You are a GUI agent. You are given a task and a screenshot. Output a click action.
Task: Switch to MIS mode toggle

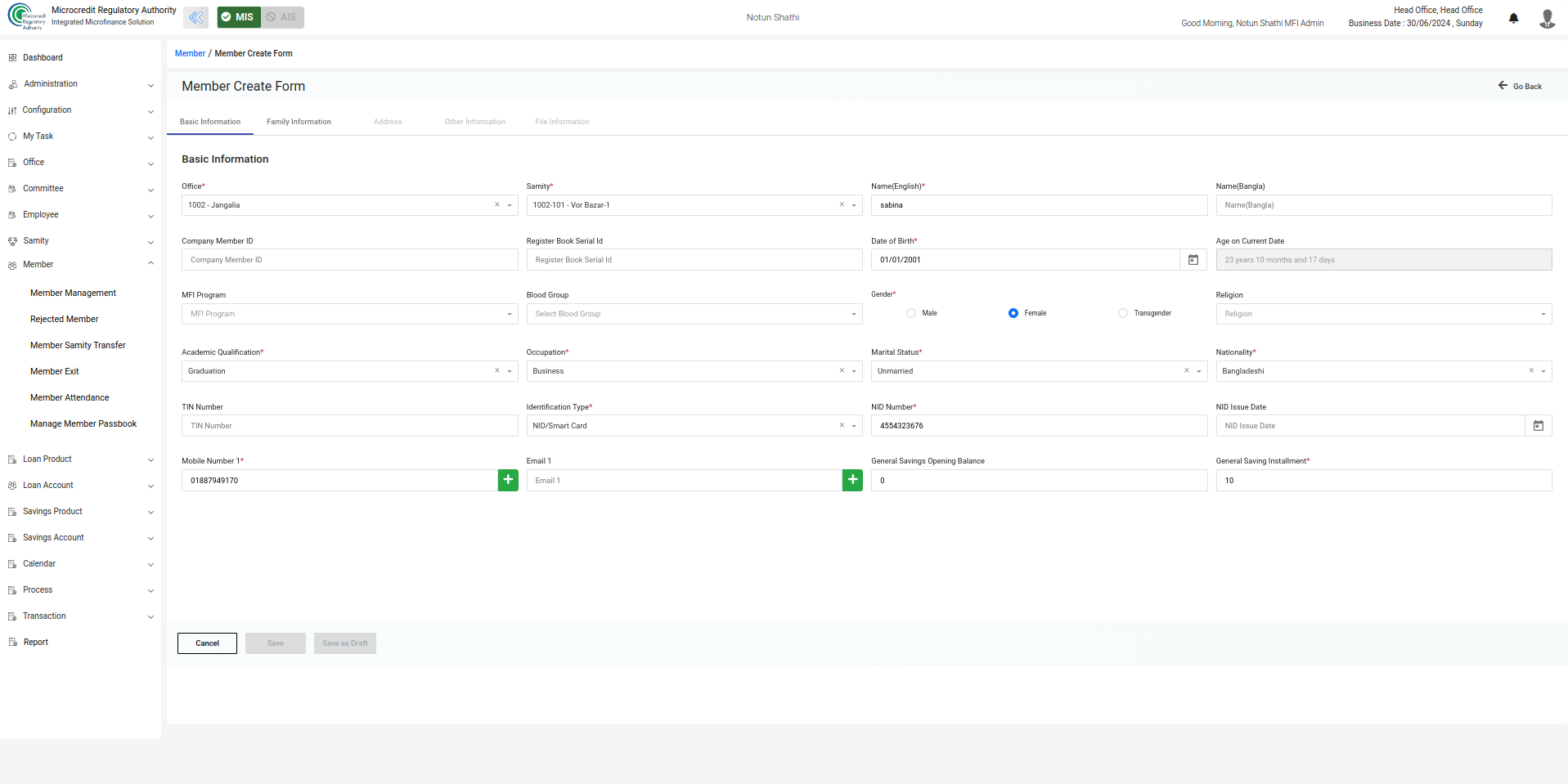(x=238, y=17)
